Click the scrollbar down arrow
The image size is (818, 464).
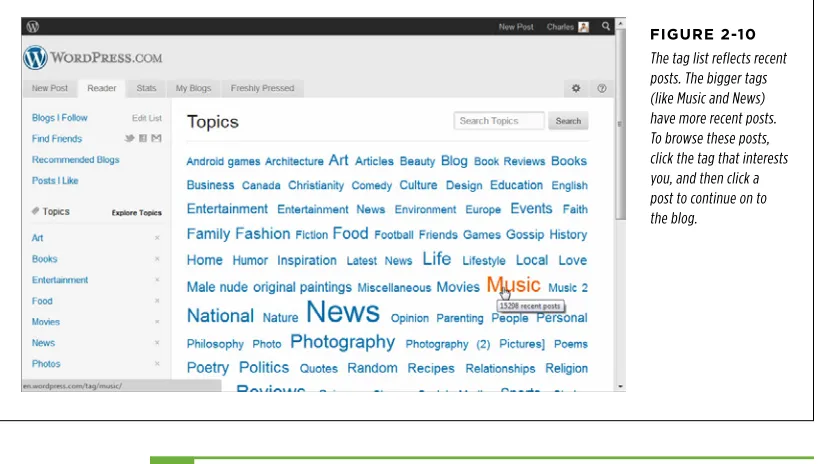tap(620, 387)
